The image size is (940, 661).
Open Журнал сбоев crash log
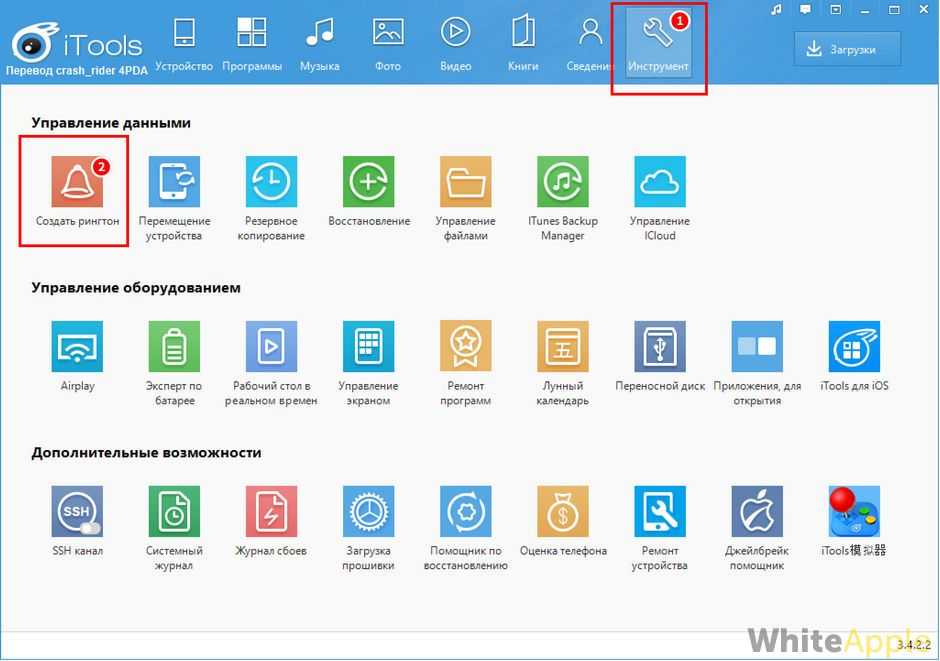pos(271,512)
